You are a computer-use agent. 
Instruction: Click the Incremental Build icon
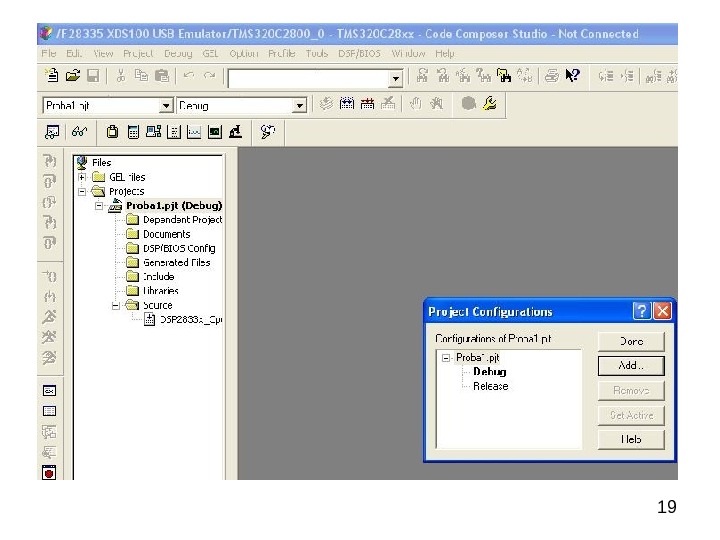[347, 104]
